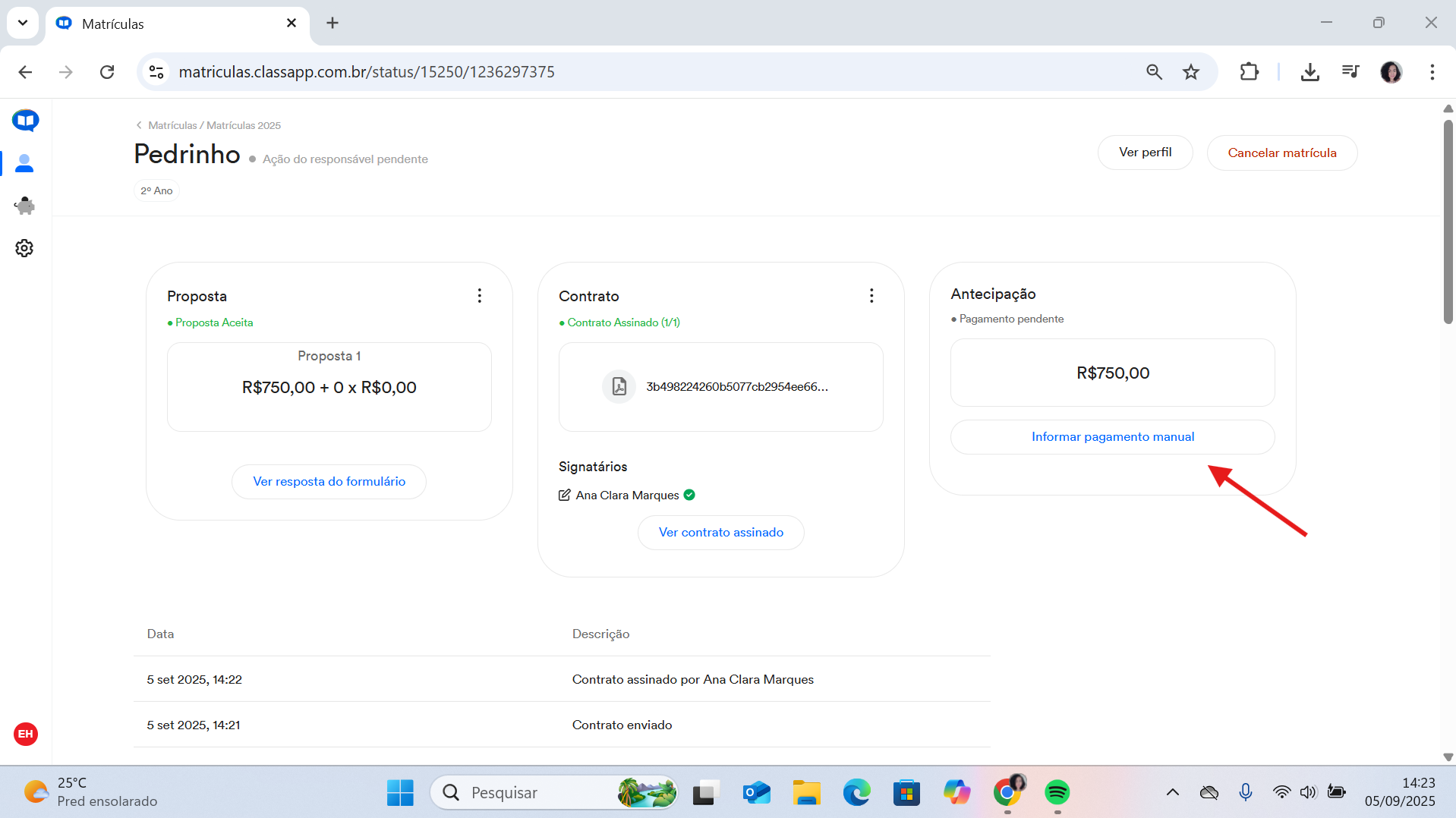Click Ver contrato assinado
Viewport: 1456px width, 818px height.
click(720, 533)
